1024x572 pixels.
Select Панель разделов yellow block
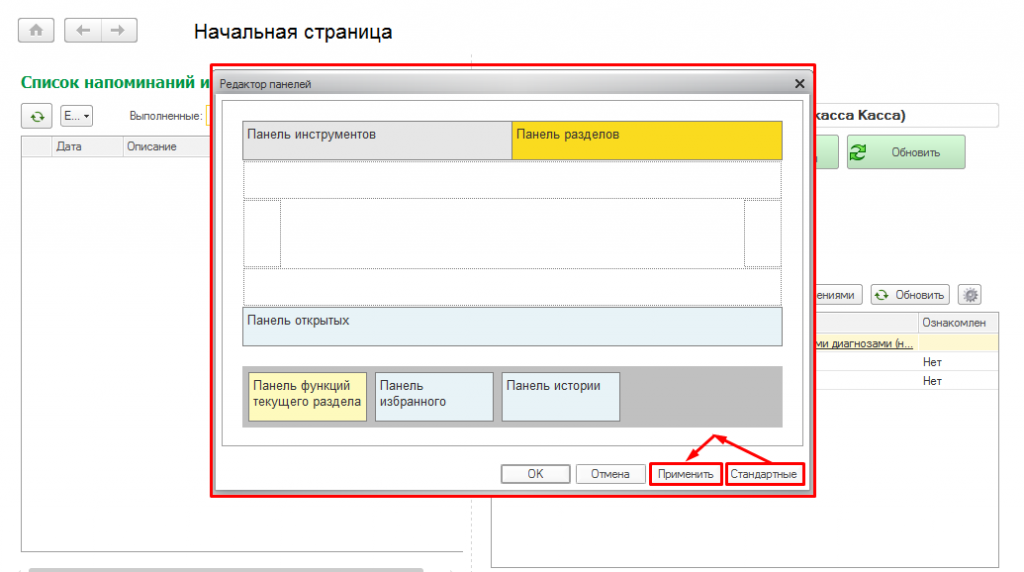[647, 140]
